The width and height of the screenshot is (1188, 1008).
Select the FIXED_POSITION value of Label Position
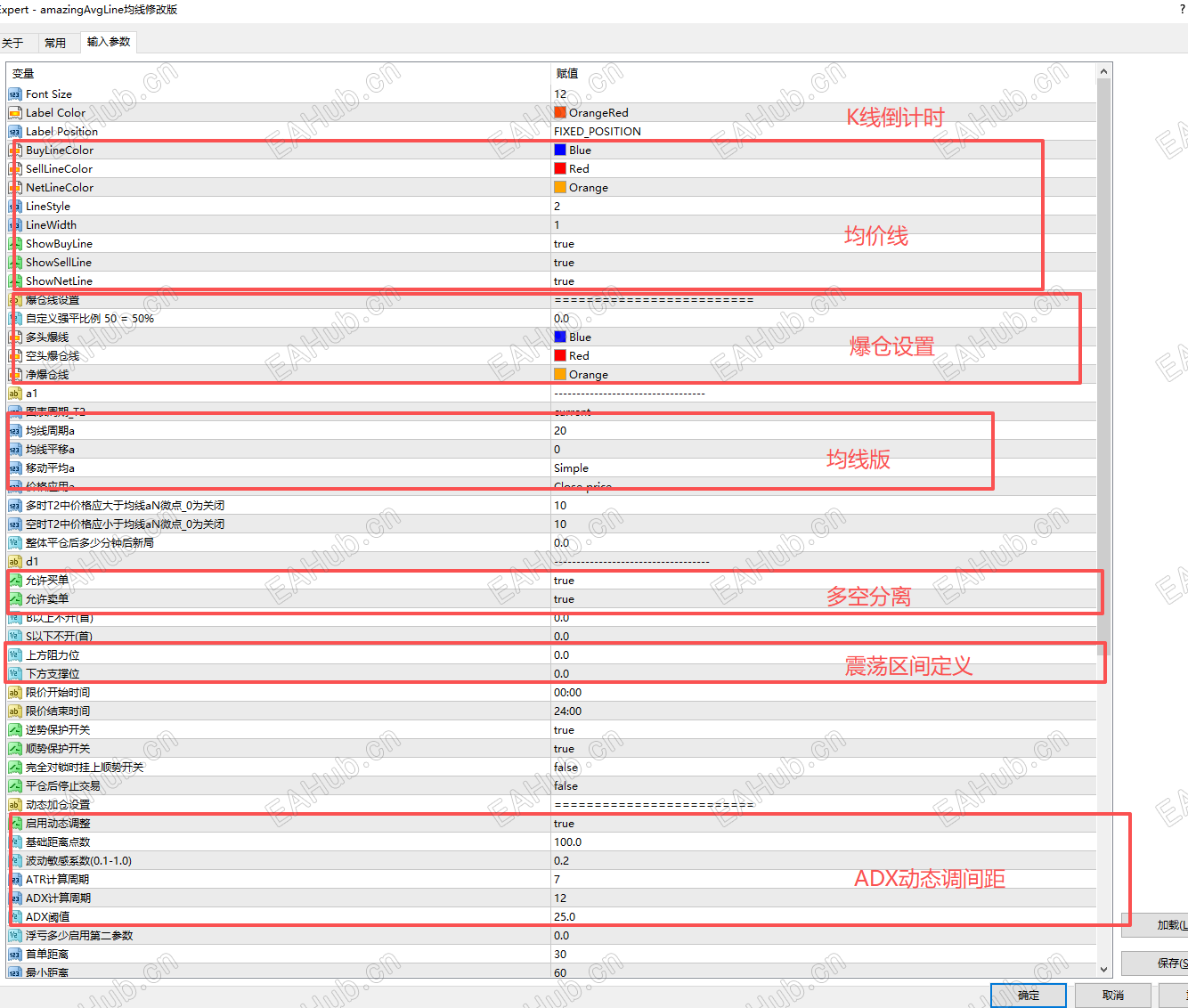(x=598, y=132)
